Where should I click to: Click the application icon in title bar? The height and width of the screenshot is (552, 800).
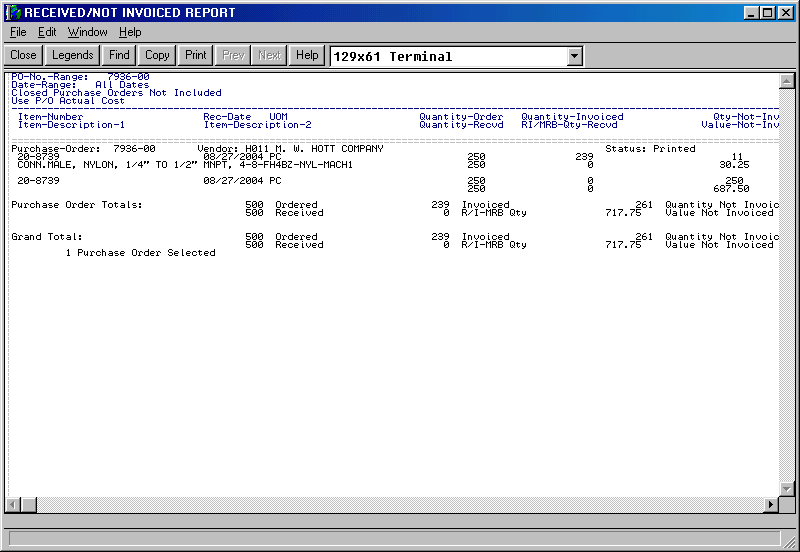[x=13, y=12]
